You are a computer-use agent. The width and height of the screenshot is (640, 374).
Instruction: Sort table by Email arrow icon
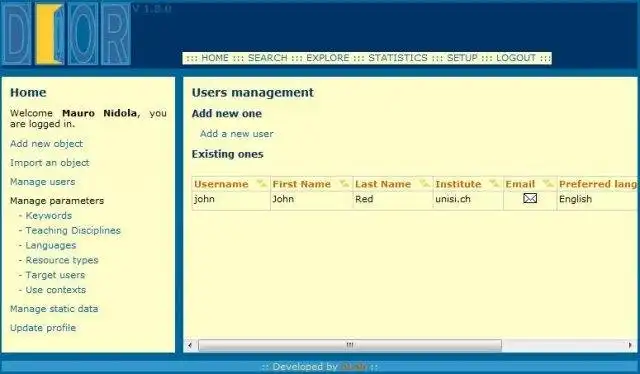[x=548, y=184]
